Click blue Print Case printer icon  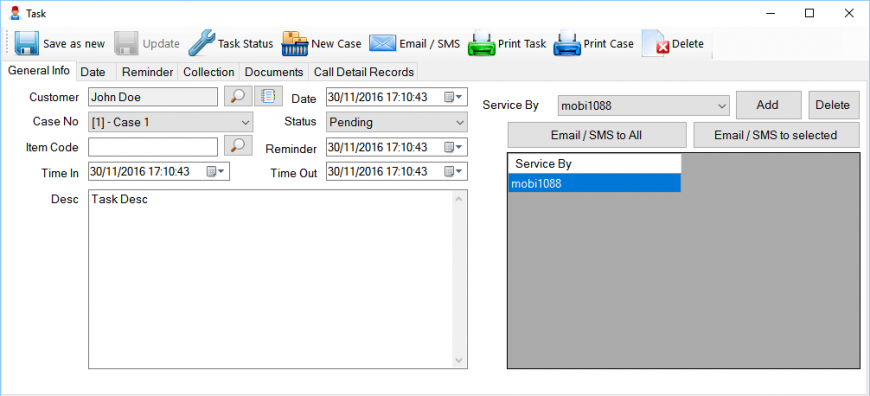pos(566,44)
